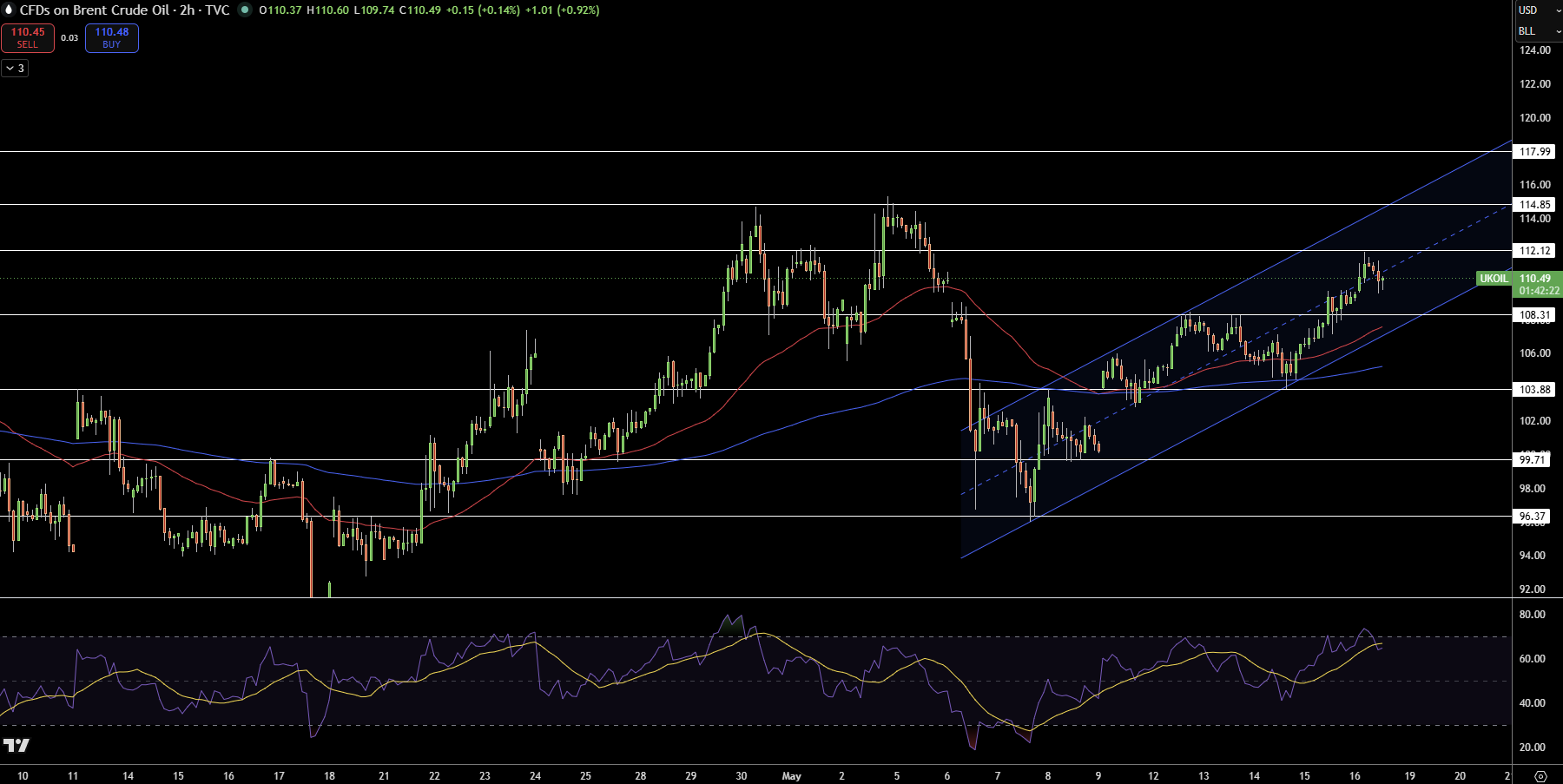Select the 108.31 price level label
The image size is (1563, 784).
(x=1535, y=315)
